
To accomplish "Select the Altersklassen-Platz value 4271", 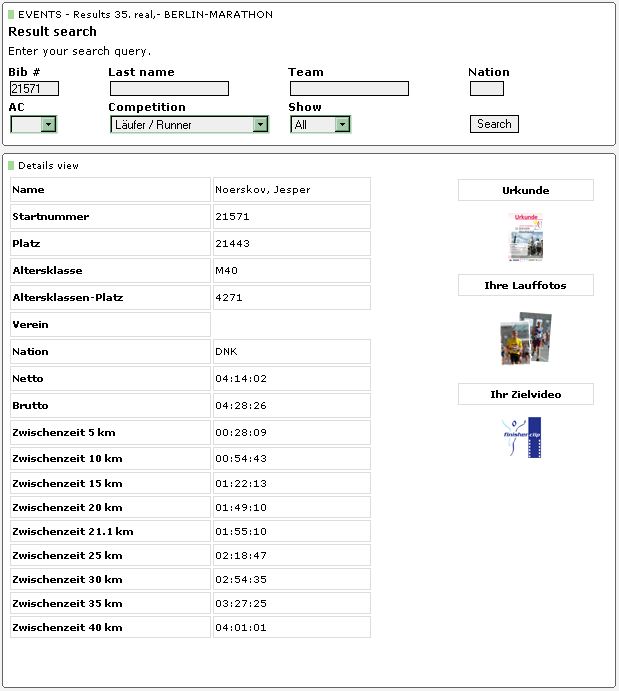I will coord(229,297).
